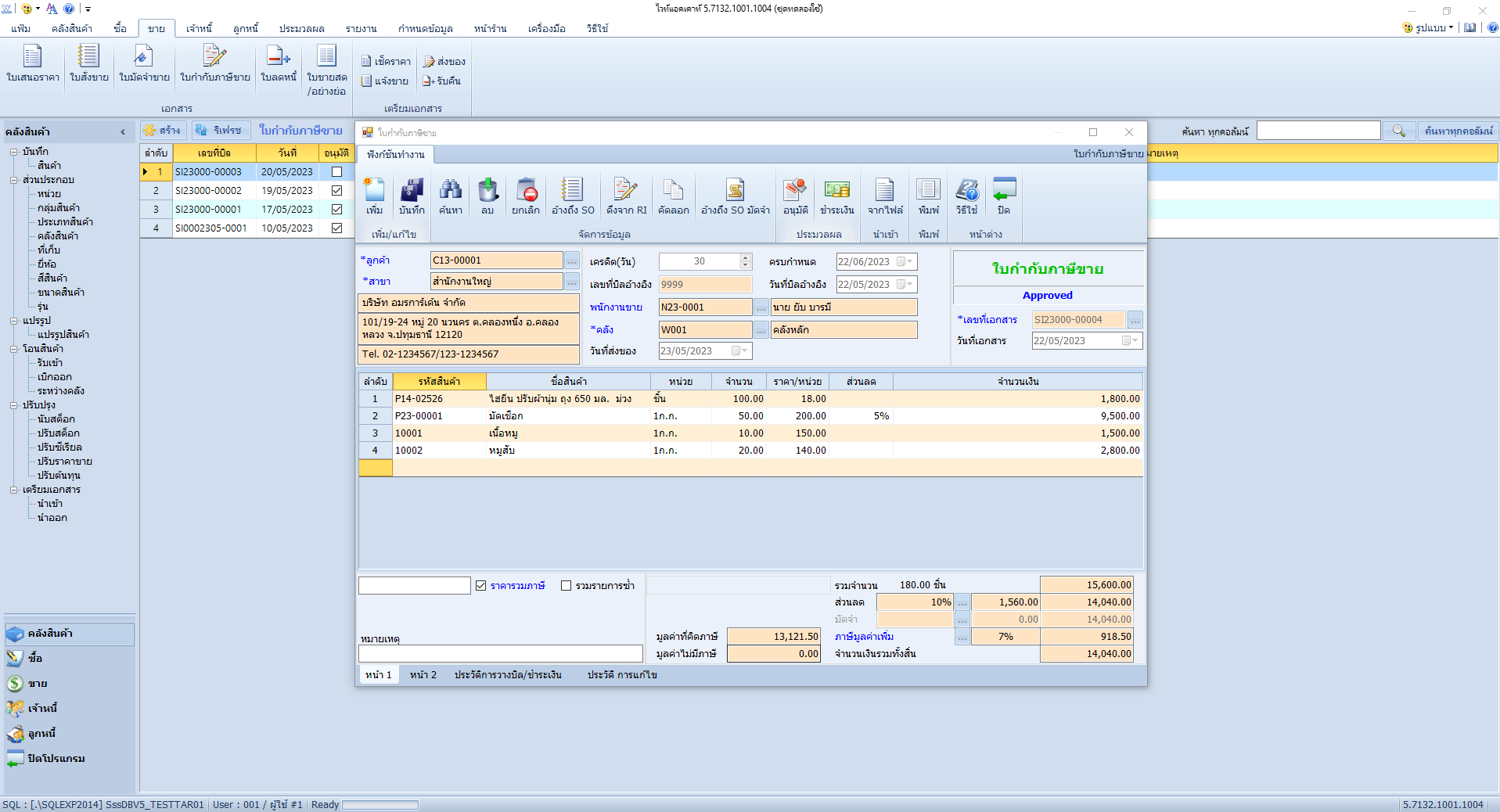The height and width of the screenshot is (812, 1500).
Task: Select item row P23-00001 มัดเชือก
Action: (751, 416)
